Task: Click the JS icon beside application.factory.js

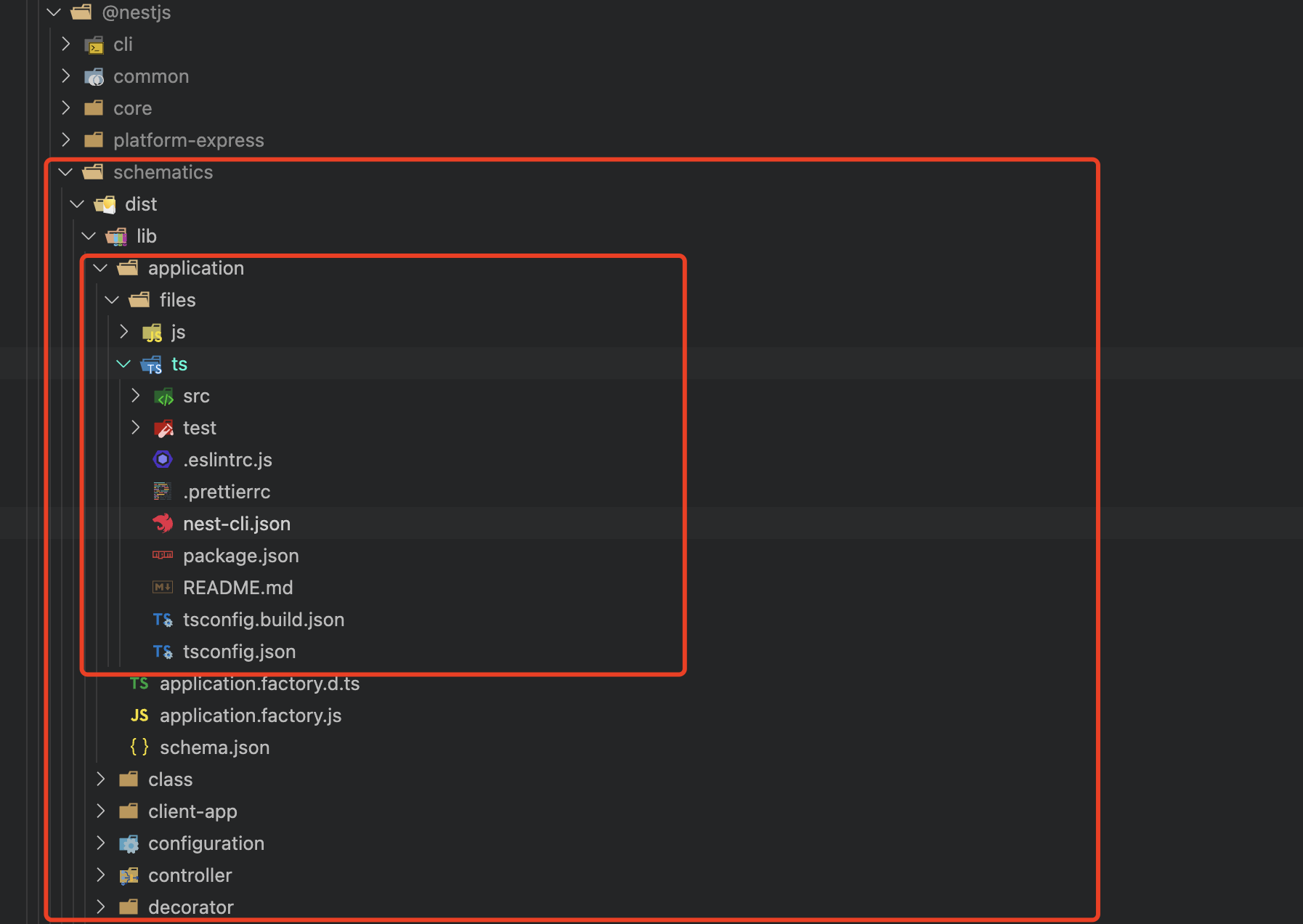Action: pyautogui.click(x=139, y=716)
